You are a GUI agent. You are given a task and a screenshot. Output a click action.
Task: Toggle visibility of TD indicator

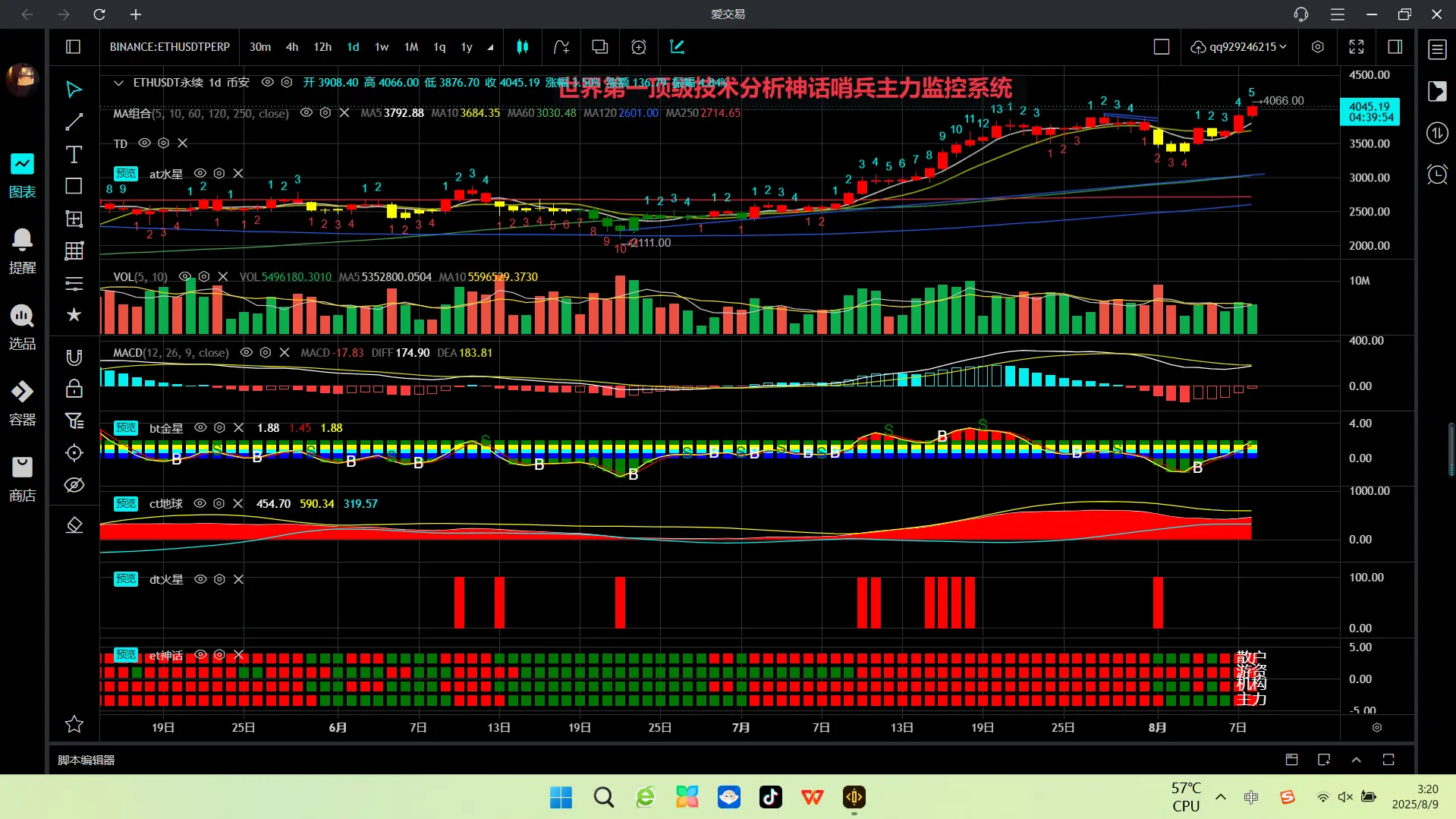(x=144, y=143)
